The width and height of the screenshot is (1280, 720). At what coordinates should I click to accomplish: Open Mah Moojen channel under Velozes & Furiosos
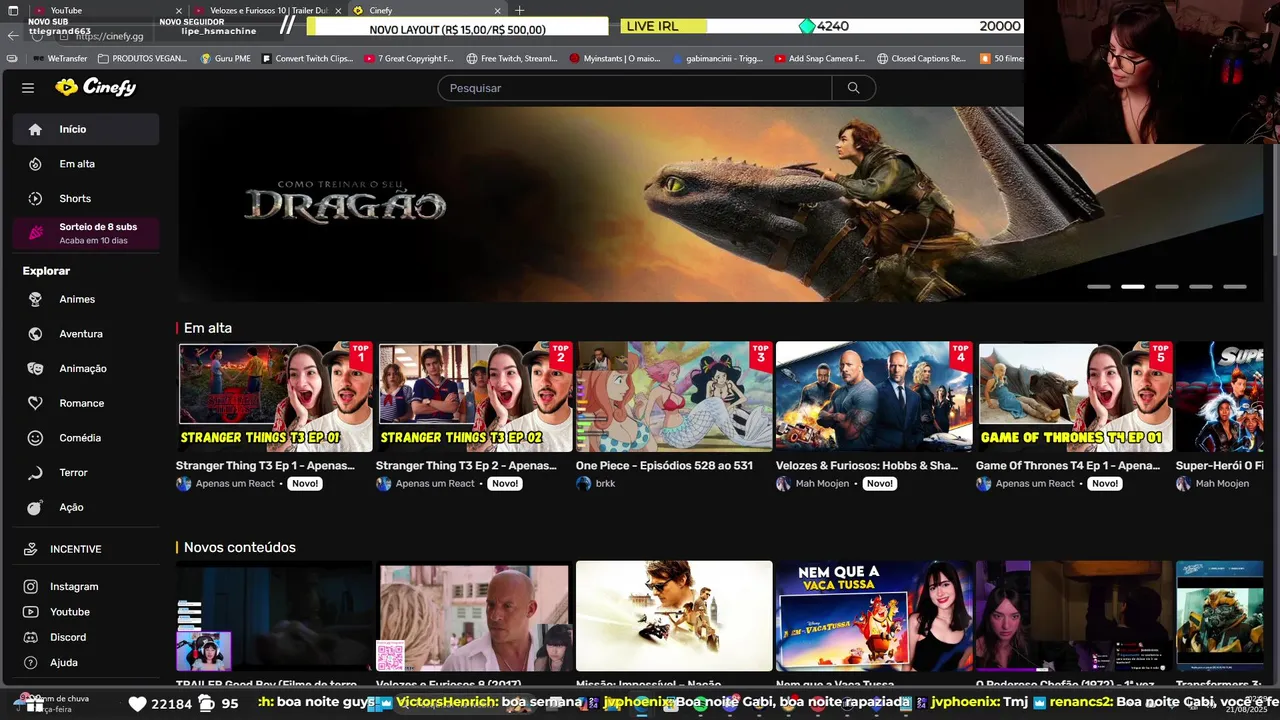pos(822,484)
